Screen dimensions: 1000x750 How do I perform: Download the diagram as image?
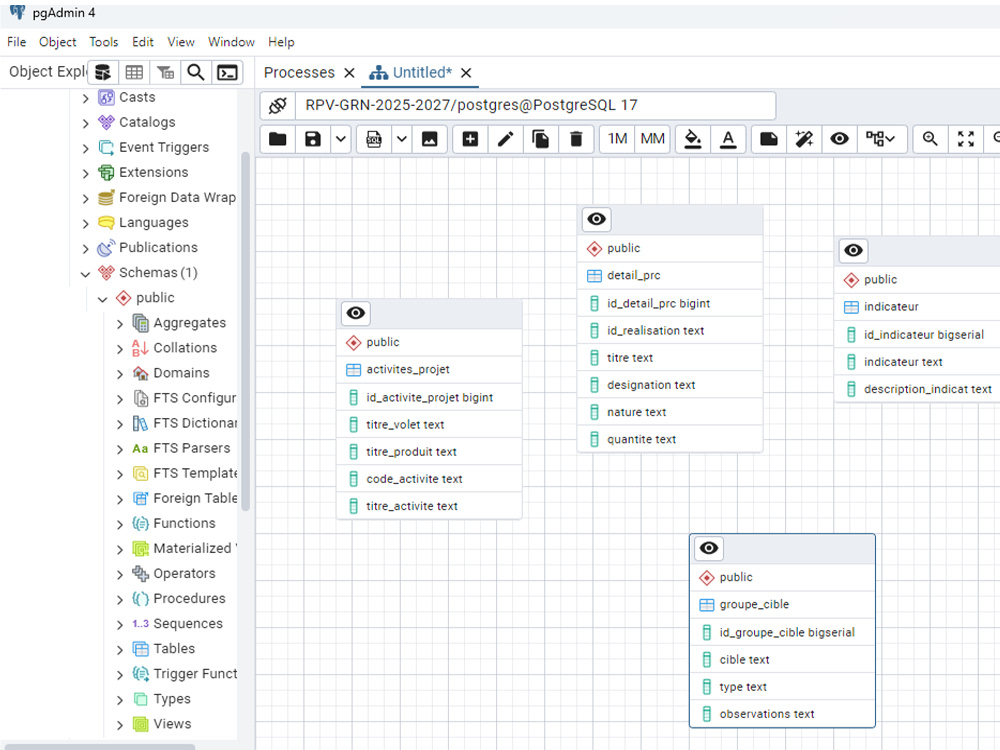click(429, 139)
